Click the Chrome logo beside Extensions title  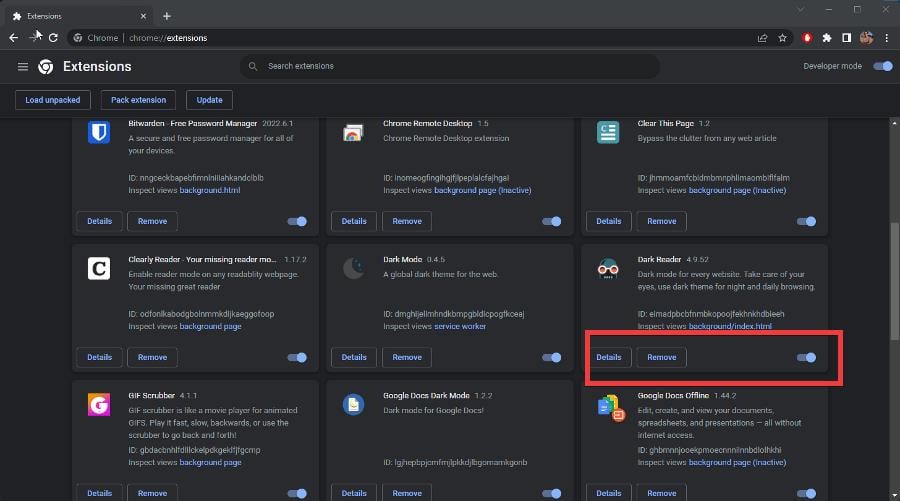[46, 67]
